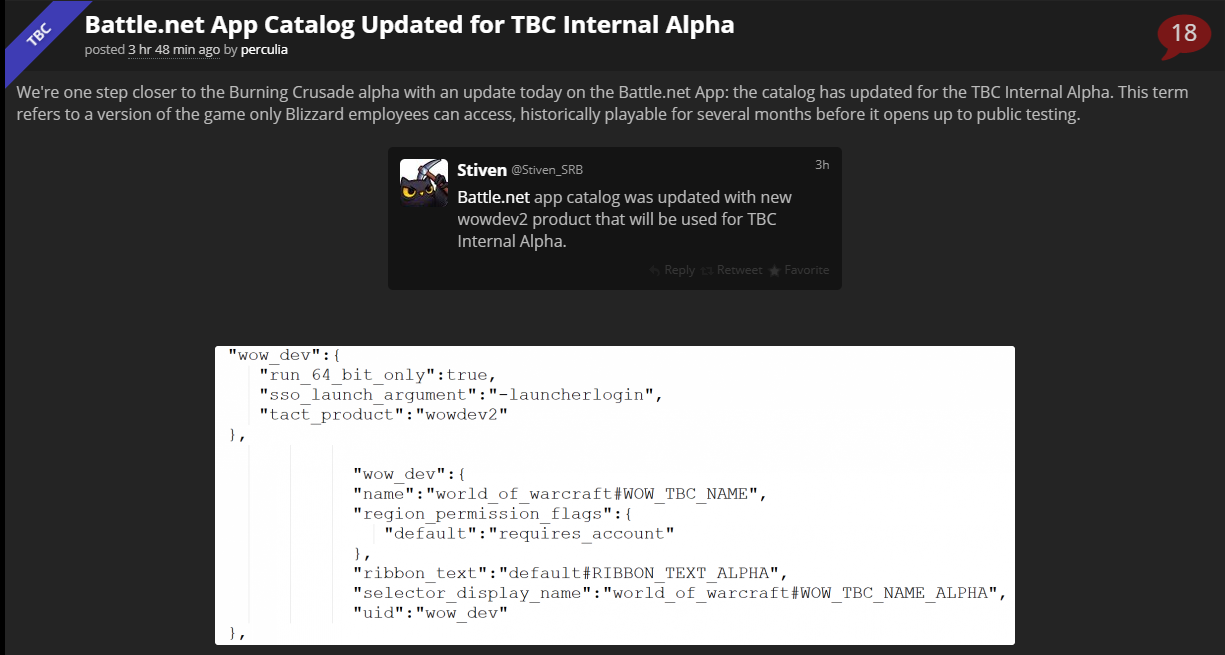Click the tweet's message body text
Viewport: 1225px width, 655px height.
point(625,219)
